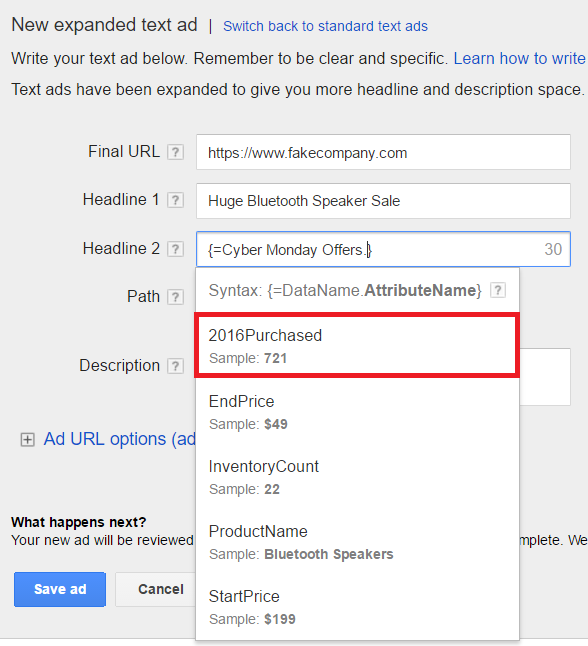Save the ad with Save ad button
The height and width of the screenshot is (646, 588).
60,589
